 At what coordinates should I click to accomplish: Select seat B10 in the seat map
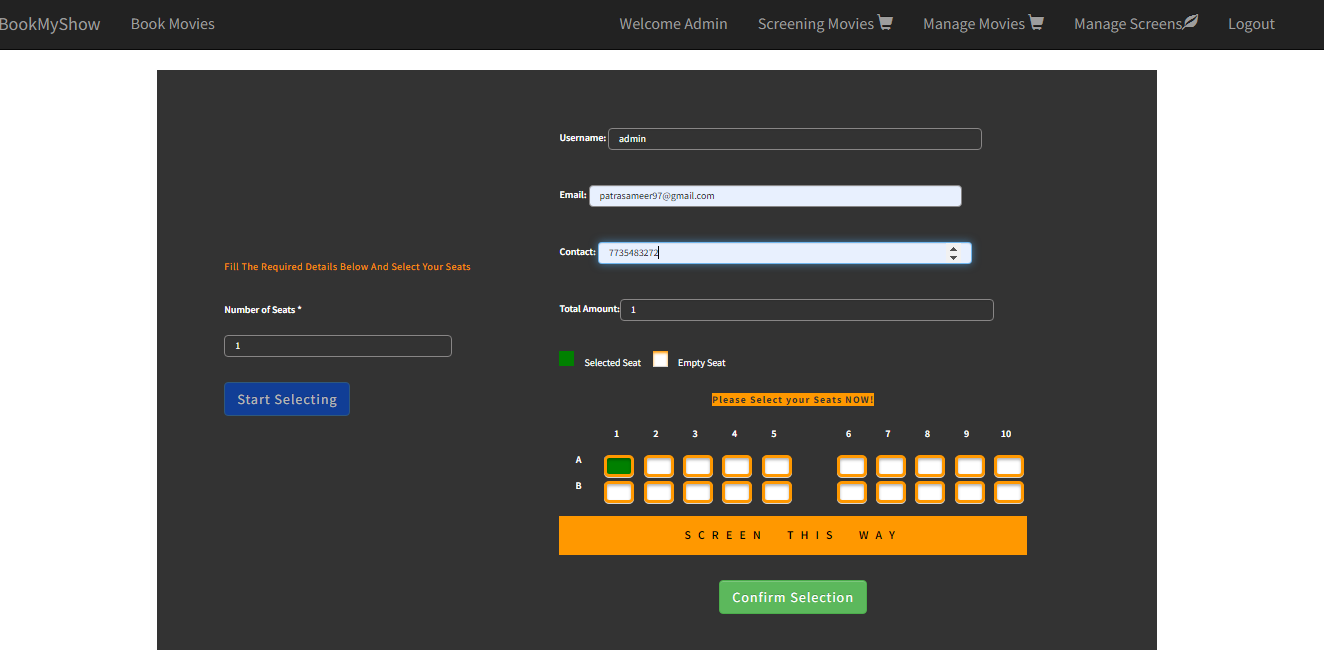coord(1008,492)
